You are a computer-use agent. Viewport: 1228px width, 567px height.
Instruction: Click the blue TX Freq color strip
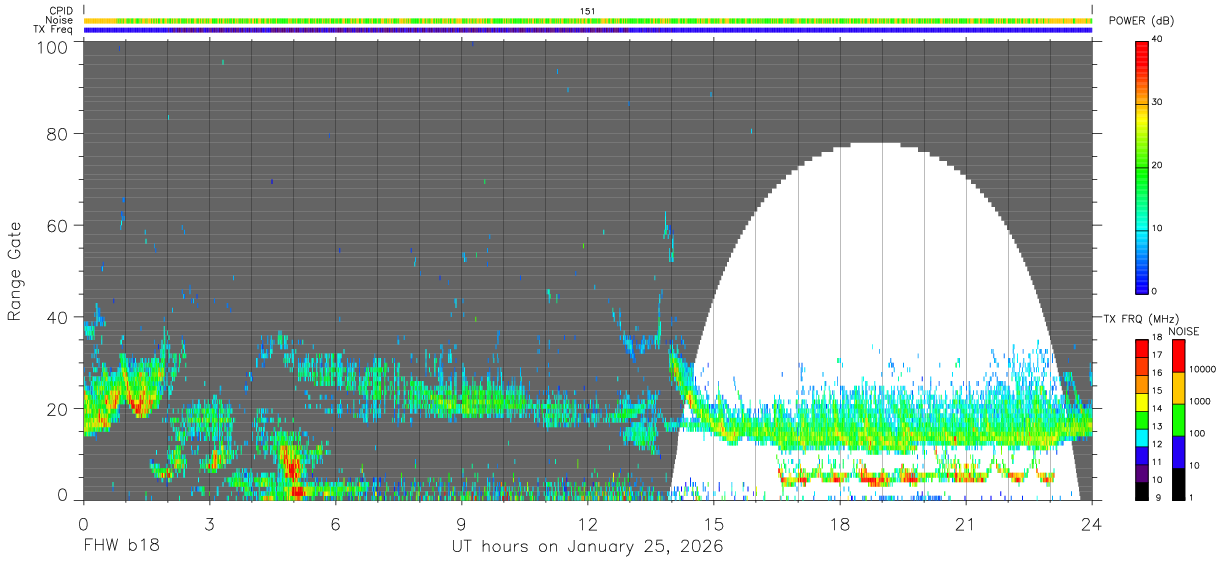[x=590, y=30]
